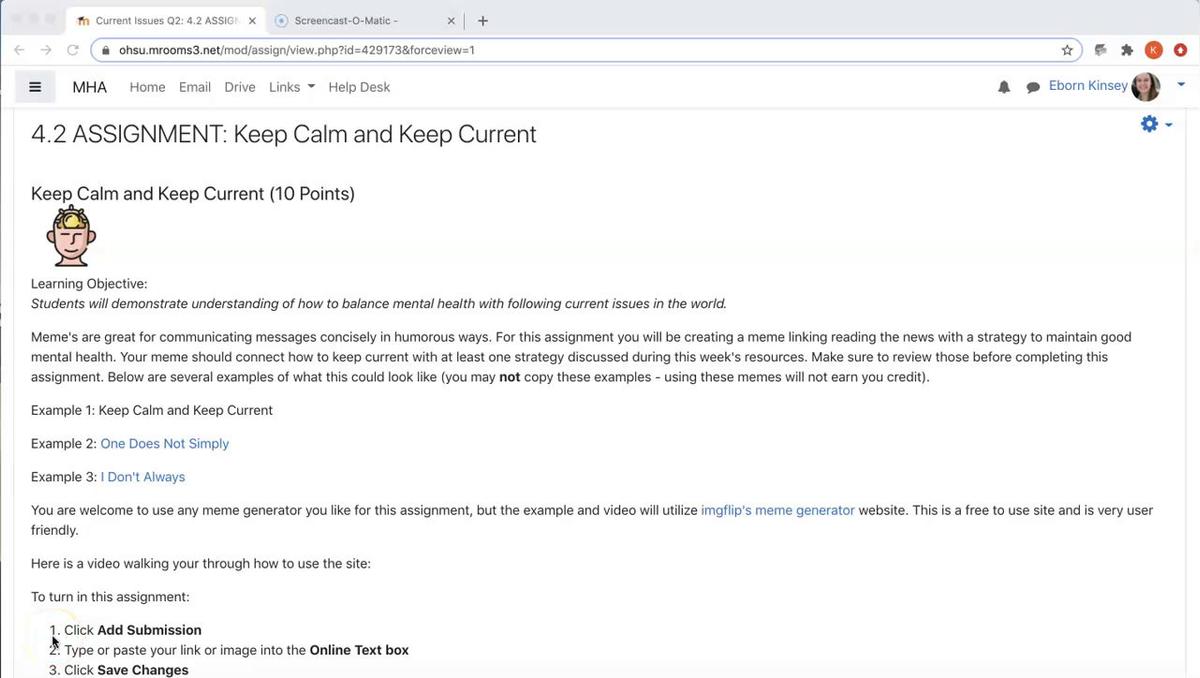This screenshot has width=1200, height=678.
Task: Click the I Don't Always example link
Action: [142, 477]
